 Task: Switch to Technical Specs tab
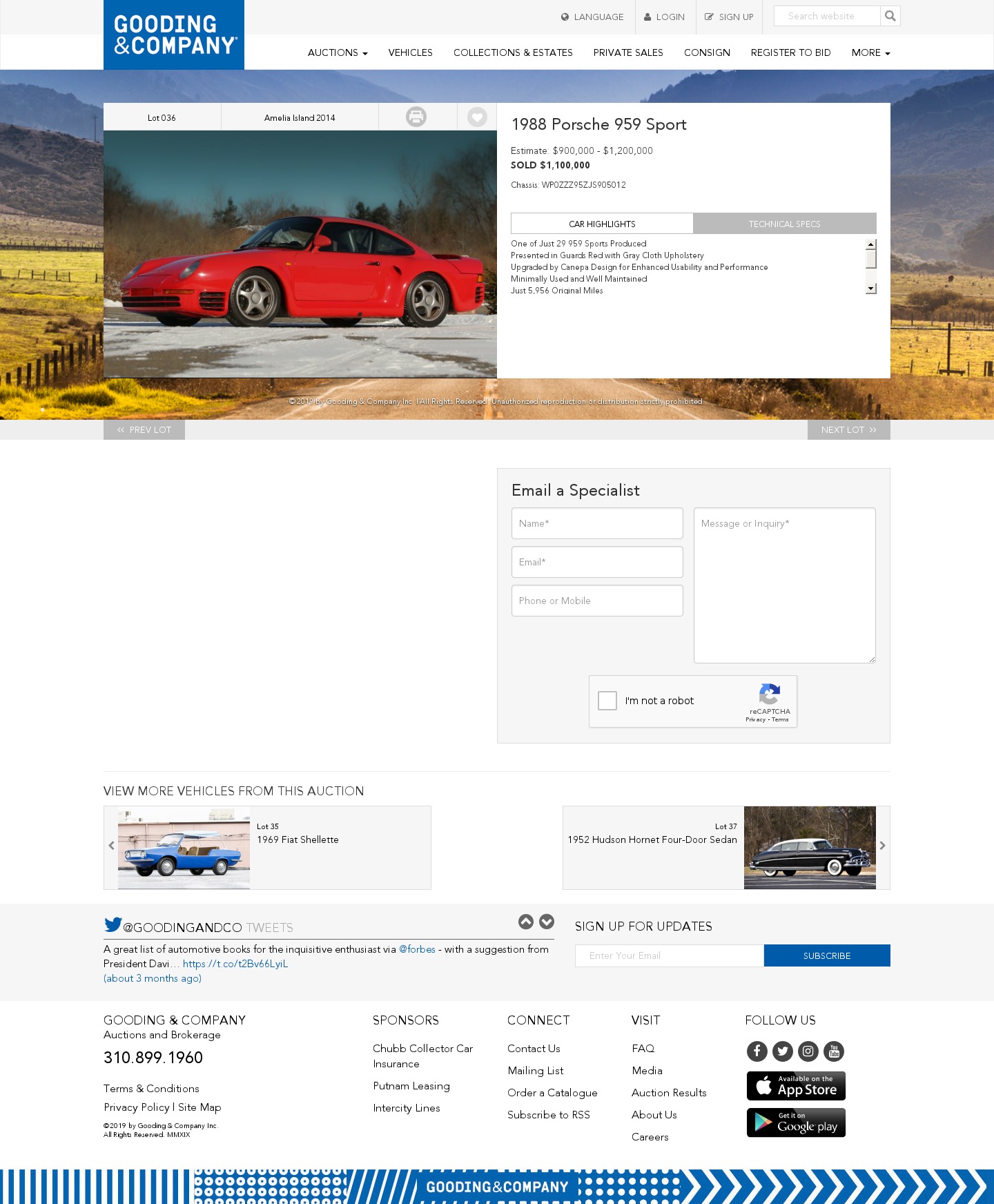[x=785, y=224]
